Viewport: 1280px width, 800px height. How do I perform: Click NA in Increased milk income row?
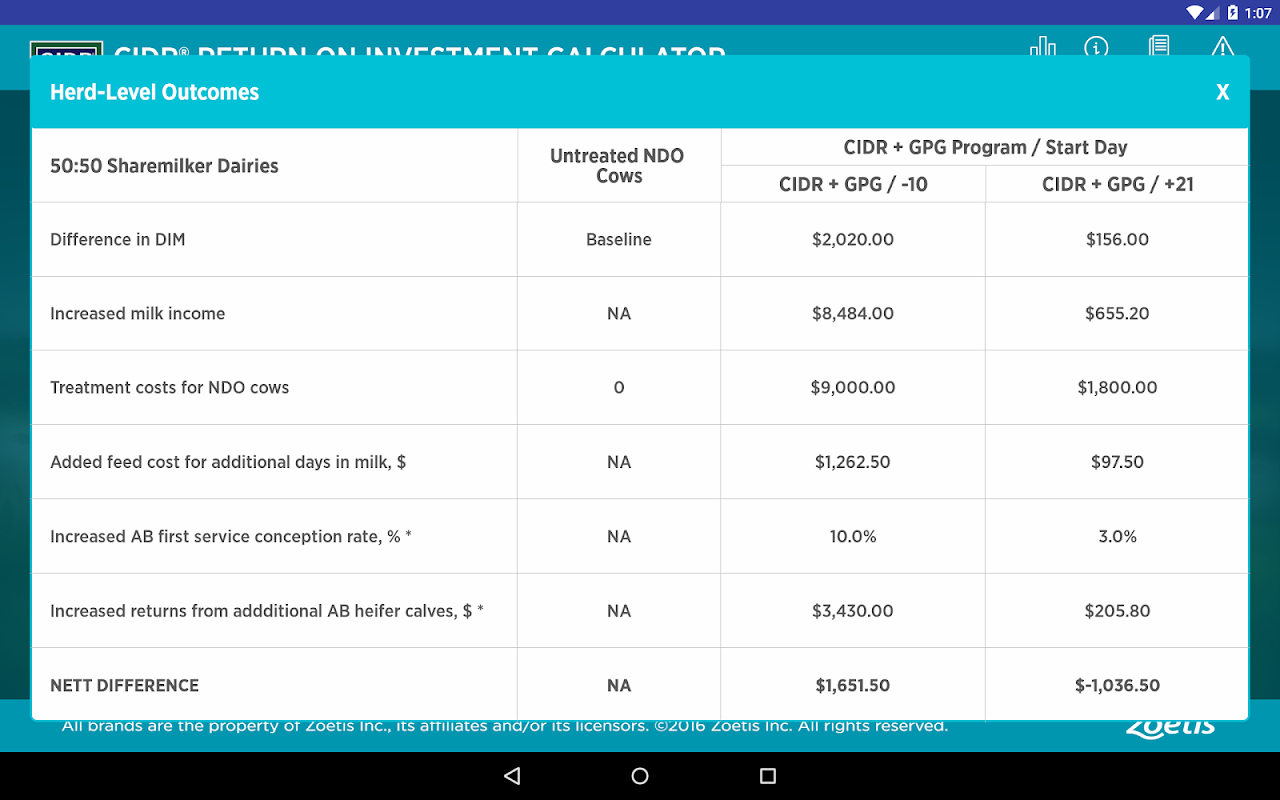click(x=618, y=314)
